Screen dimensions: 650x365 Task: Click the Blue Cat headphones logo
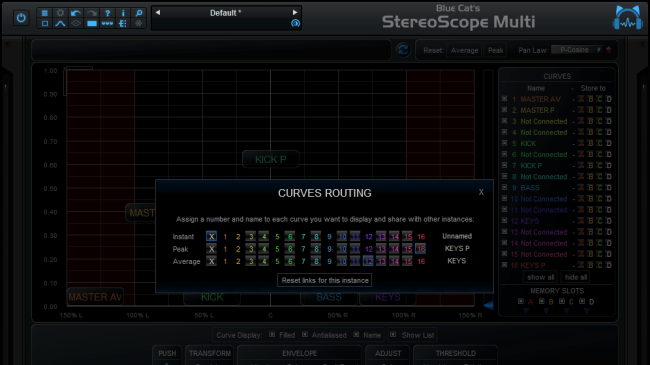coord(627,18)
